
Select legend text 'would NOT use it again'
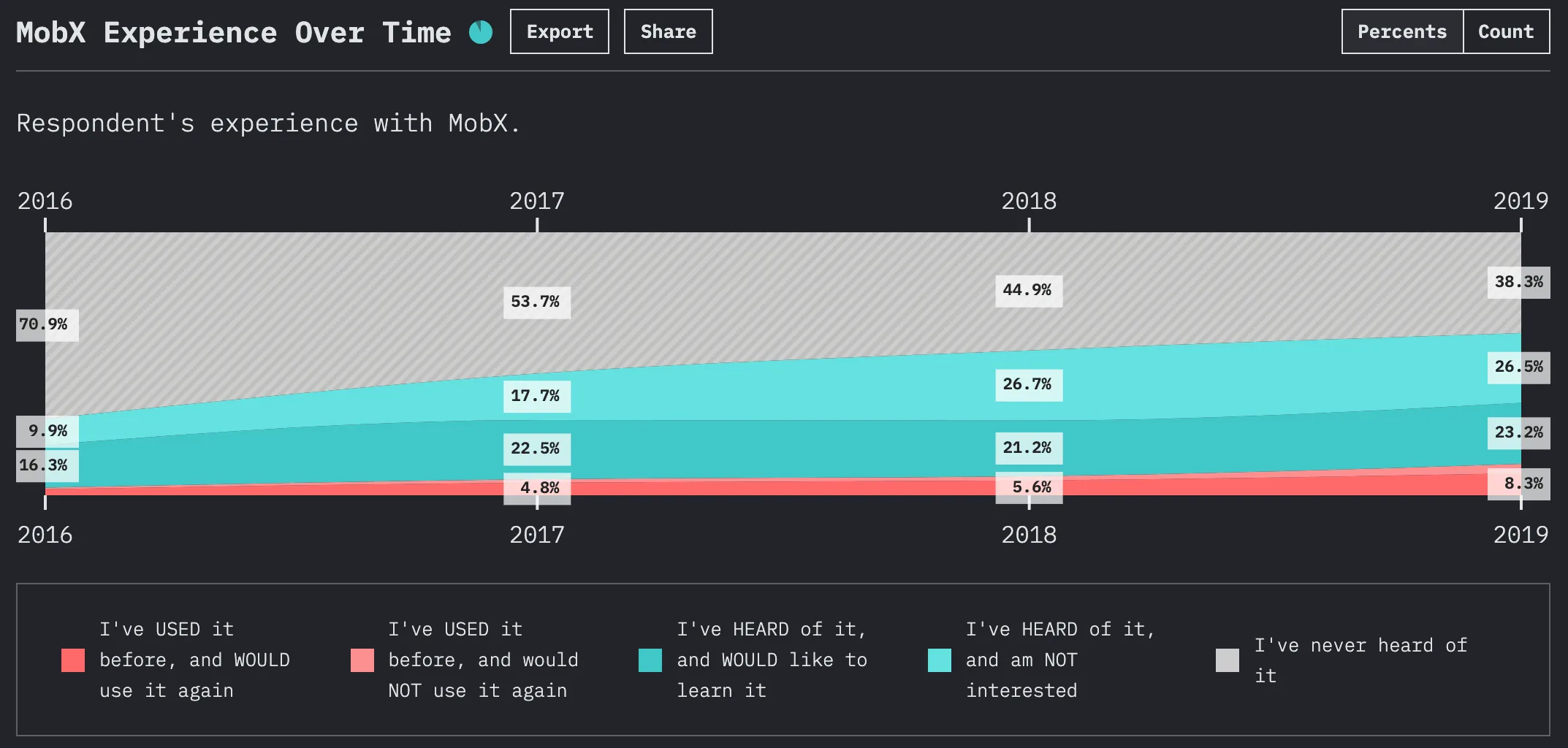[483, 676]
